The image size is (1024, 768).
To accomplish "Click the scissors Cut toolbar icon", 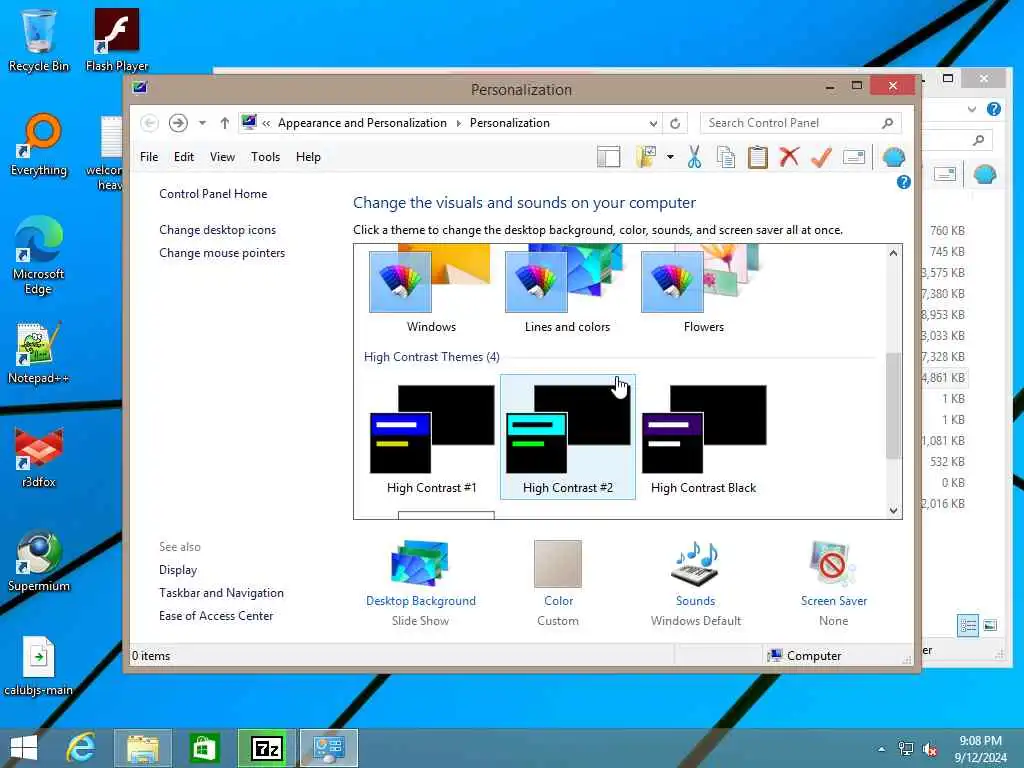I will click(x=694, y=157).
